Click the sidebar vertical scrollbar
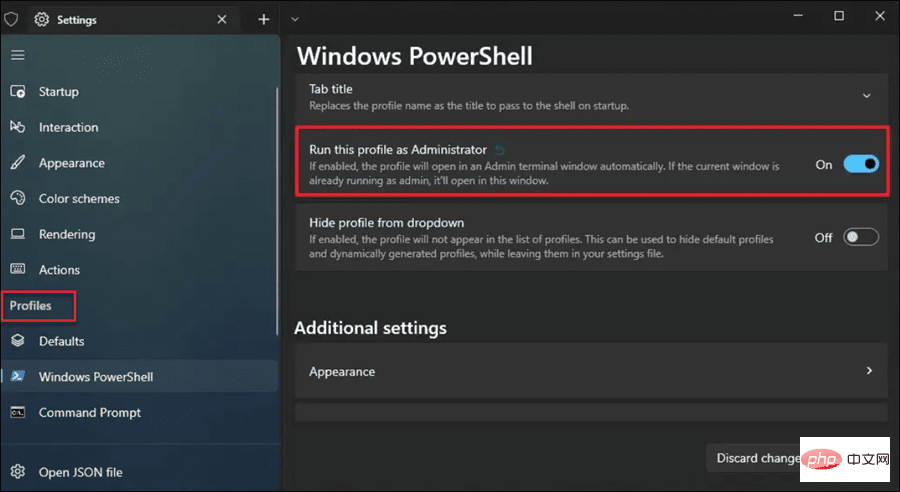 (x=277, y=211)
